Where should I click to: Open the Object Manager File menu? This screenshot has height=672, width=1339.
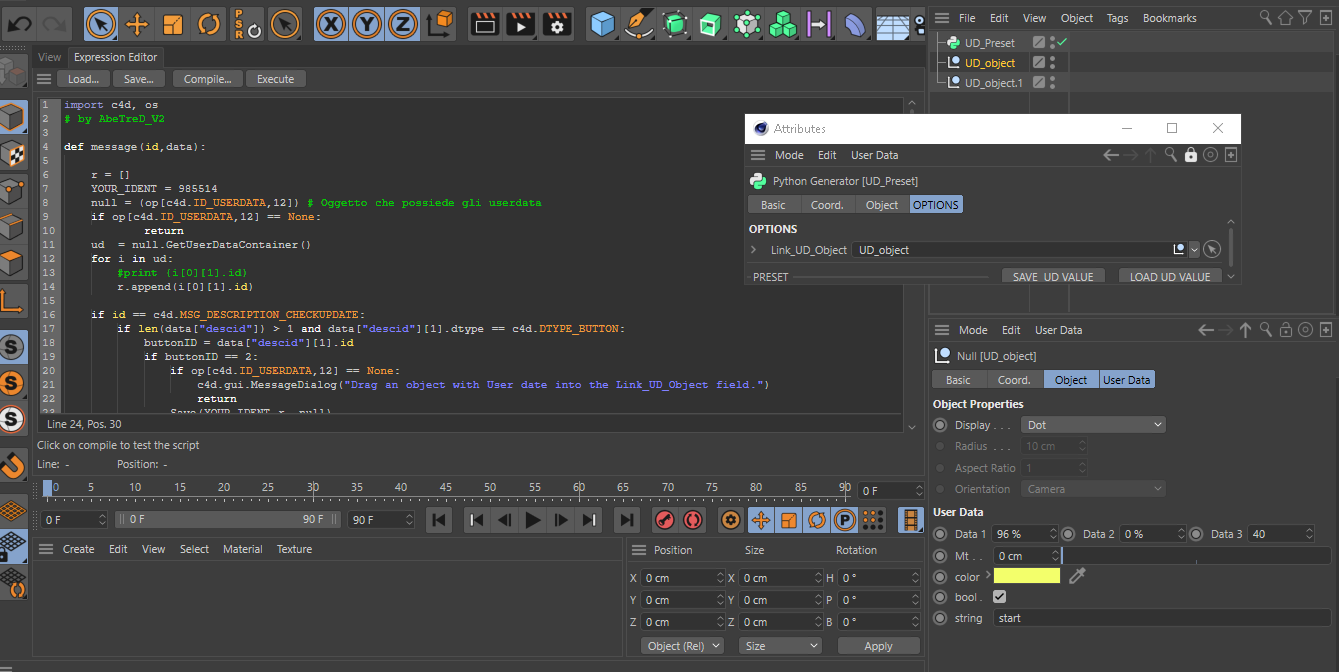pos(967,18)
